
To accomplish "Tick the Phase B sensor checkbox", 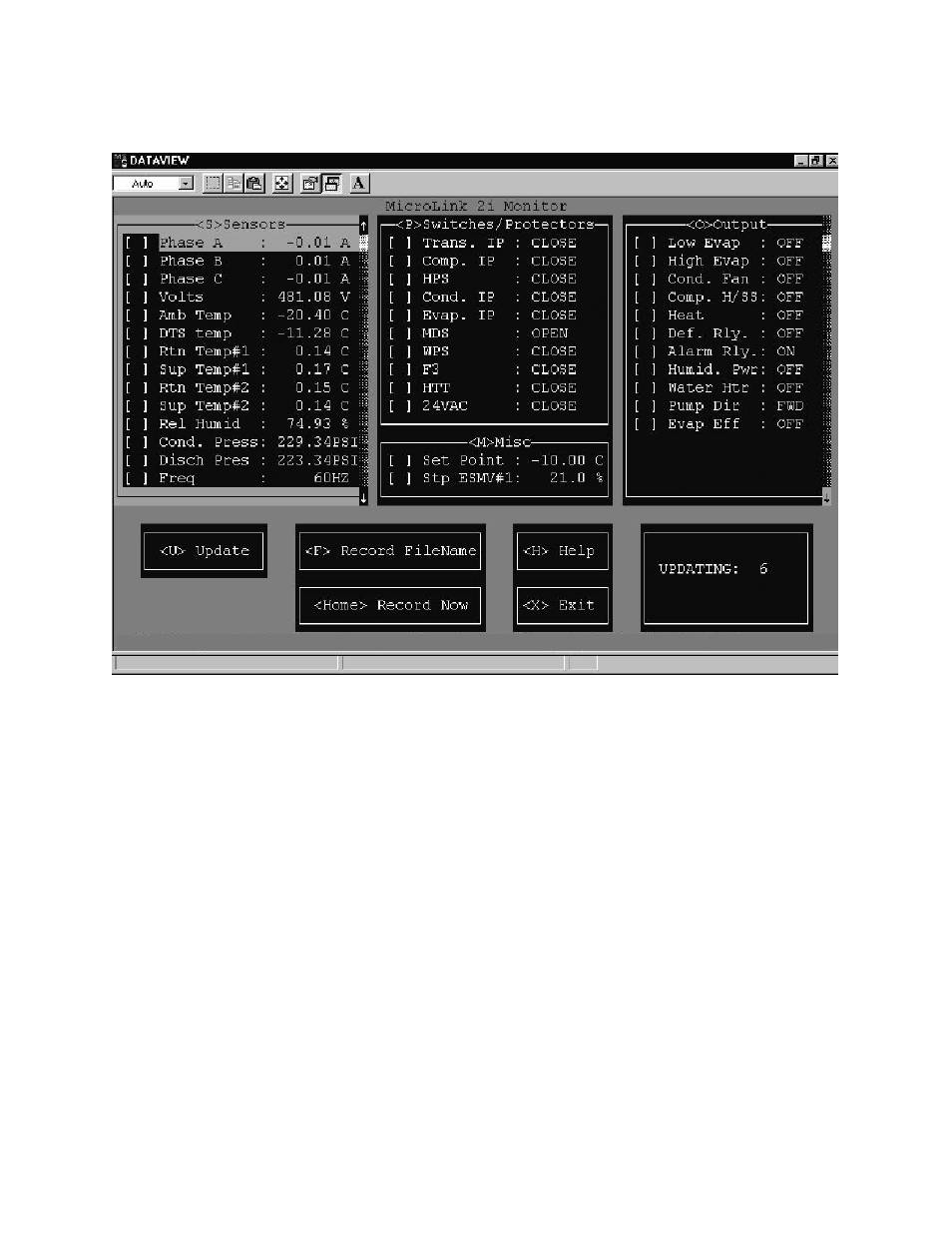I will pyautogui.click(x=138, y=261).
